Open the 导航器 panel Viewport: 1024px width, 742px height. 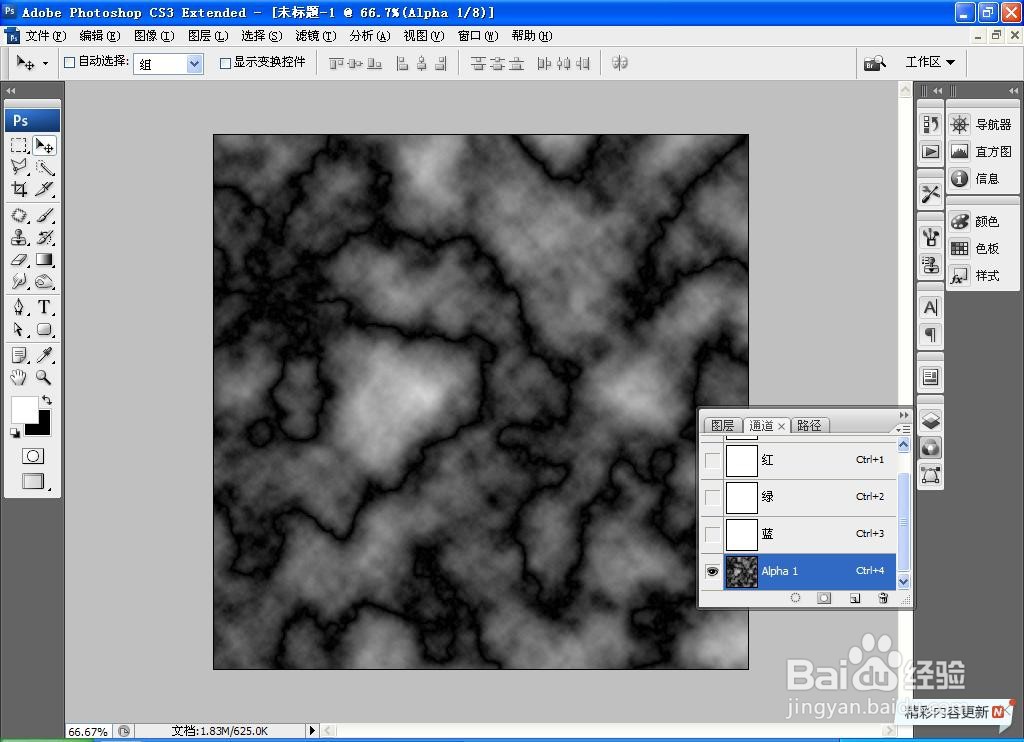[982, 124]
